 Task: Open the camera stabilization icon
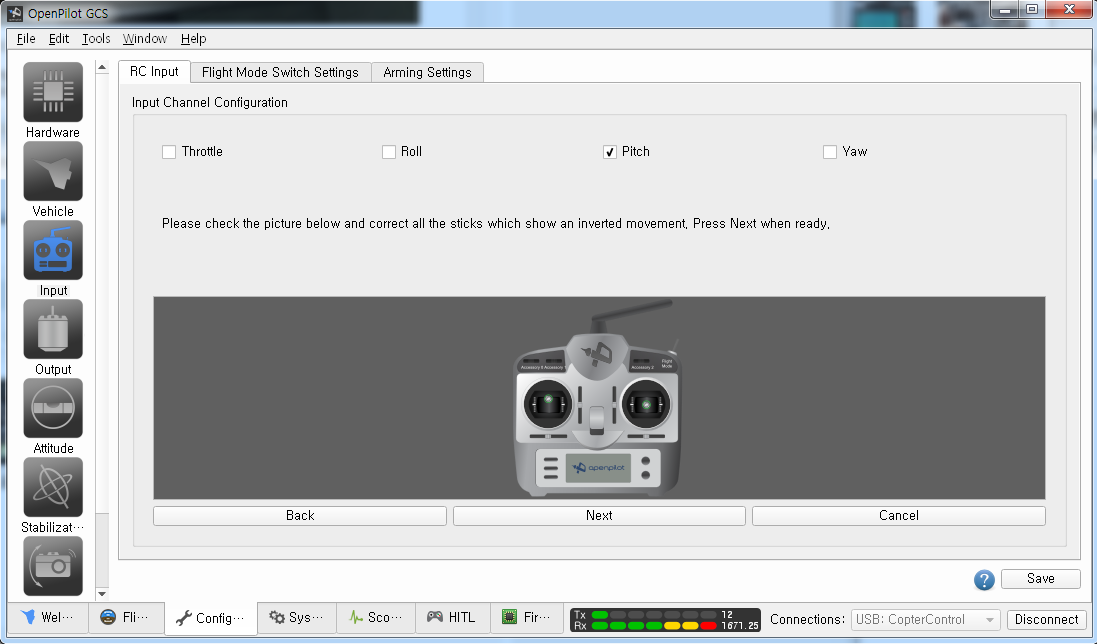pyautogui.click(x=53, y=566)
